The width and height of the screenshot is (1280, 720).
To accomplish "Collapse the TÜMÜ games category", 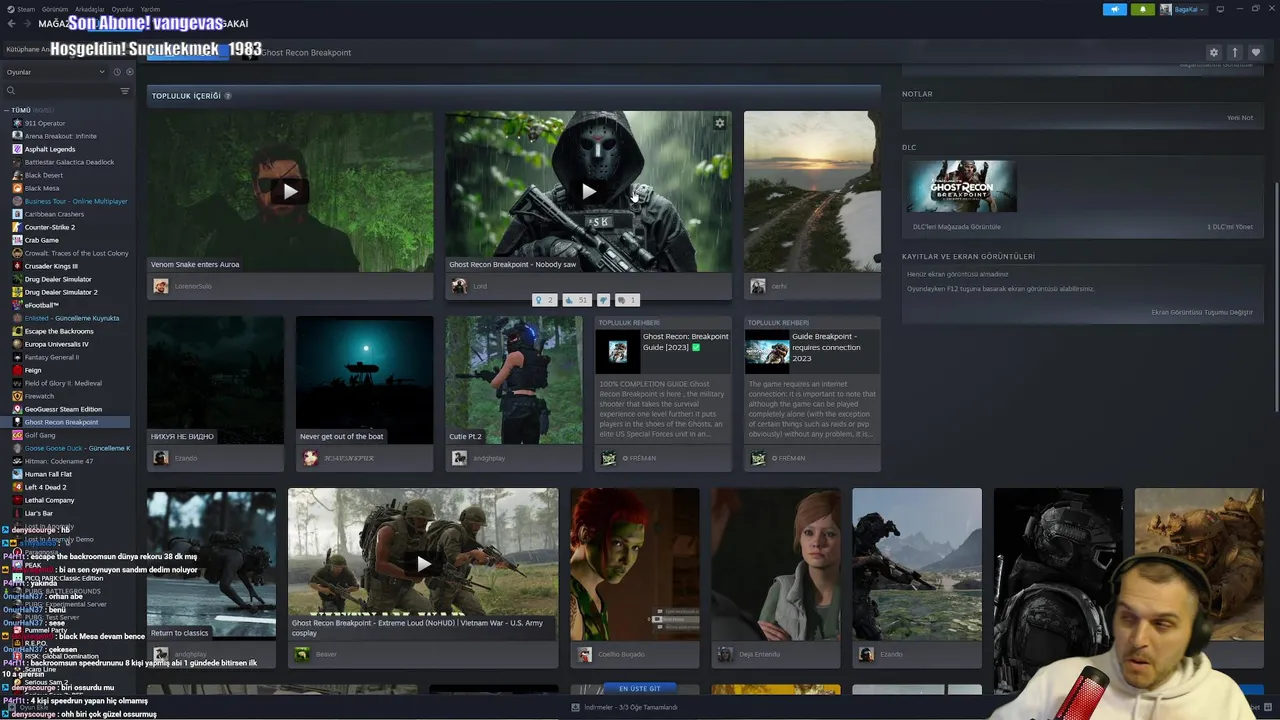I will [7, 110].
